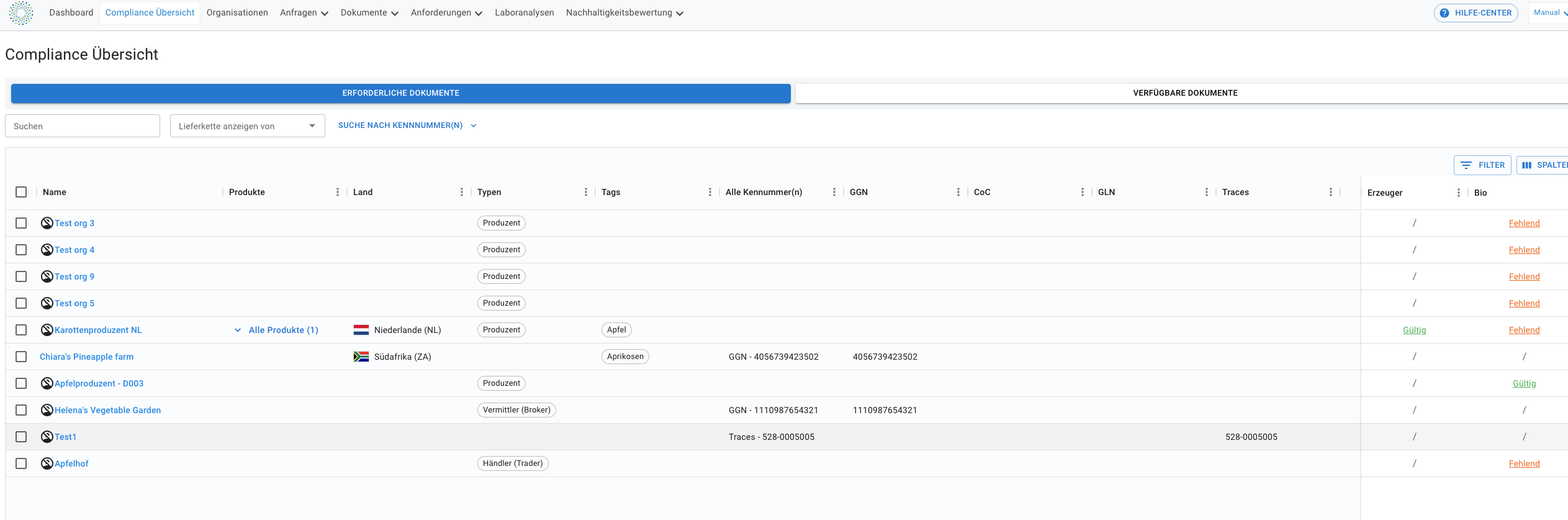The image size is (1568, 520).
Task: Open the Test1 organisation link
Action: click(x=65, y=437)
